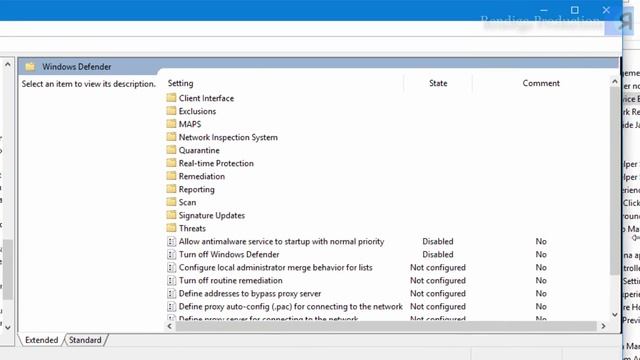Click the settings list scroll up arrow
Screen dimensions: 640x360
[x=615, y=82]
